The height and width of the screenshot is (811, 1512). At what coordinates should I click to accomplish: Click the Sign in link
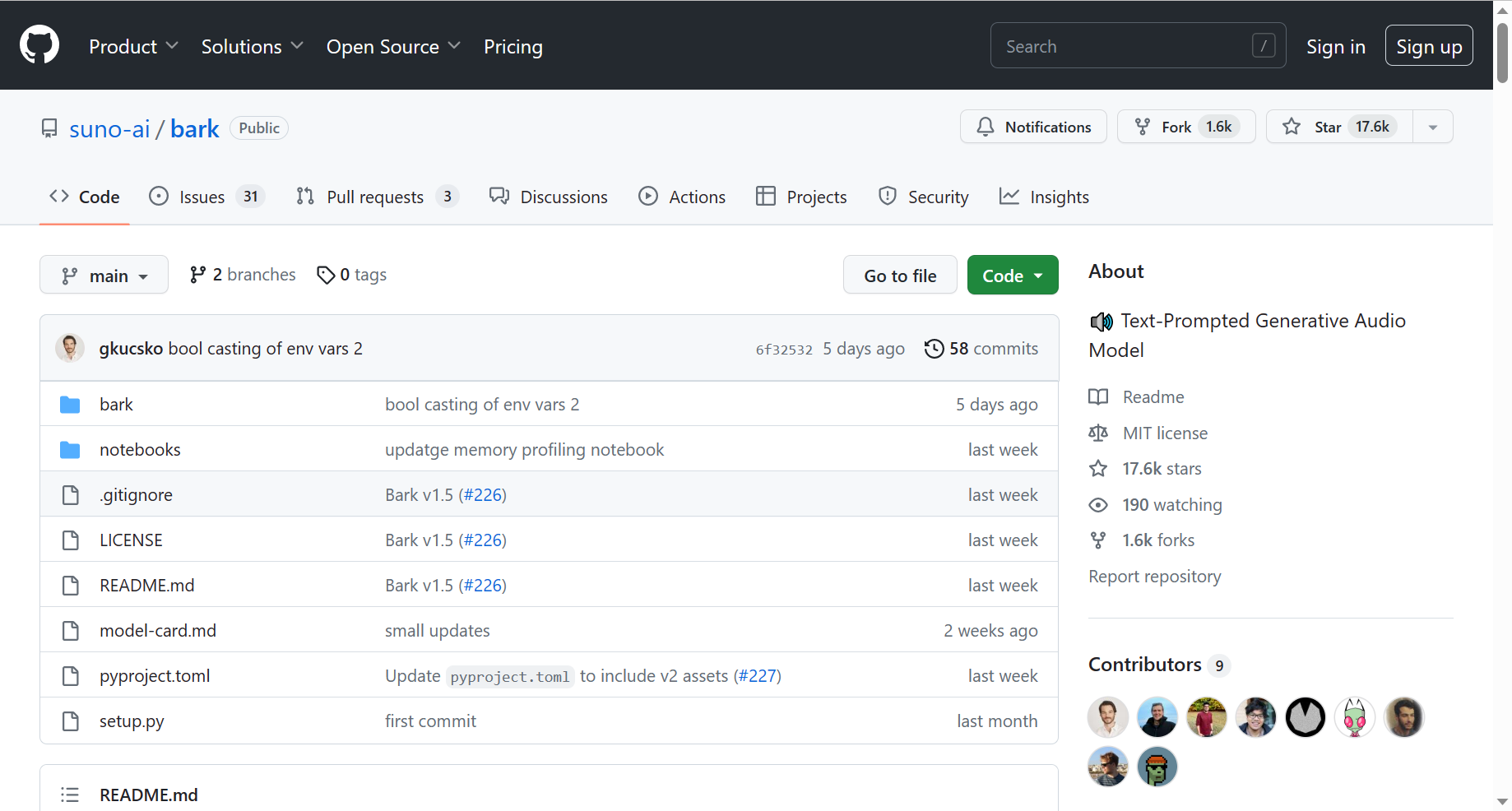(1336, 47)
